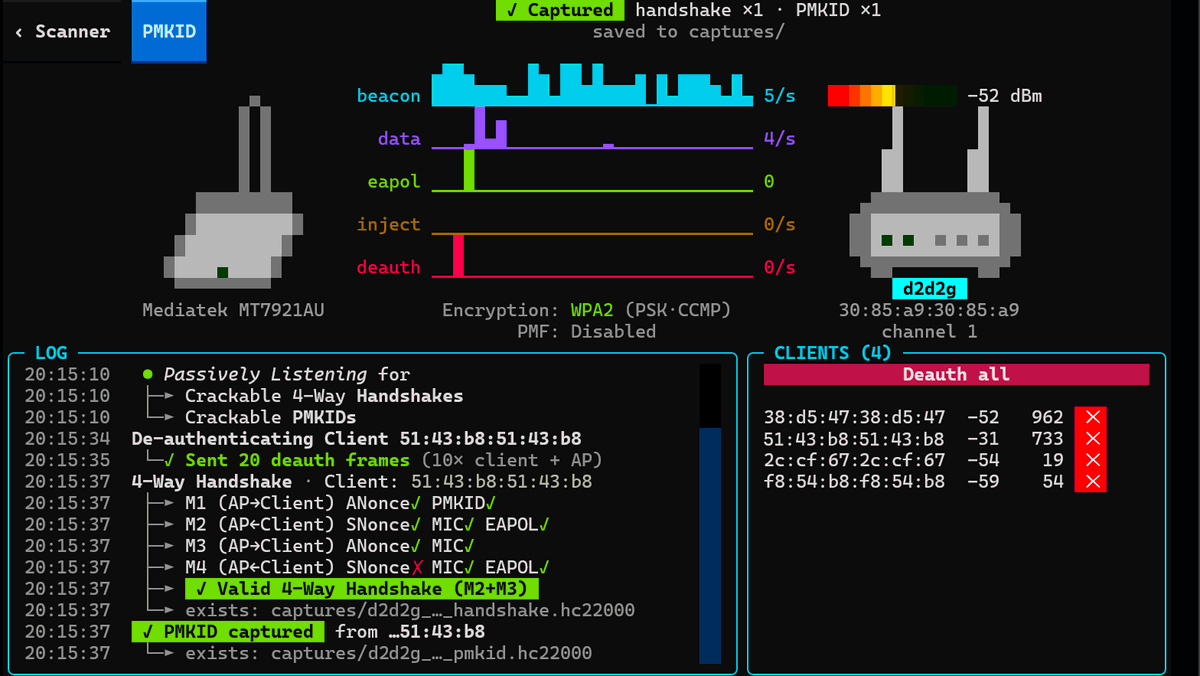Select the M4 (AP←Client) log line
Image resolution: width=1200 pixels, height=676 pixels.
(368, 567)
